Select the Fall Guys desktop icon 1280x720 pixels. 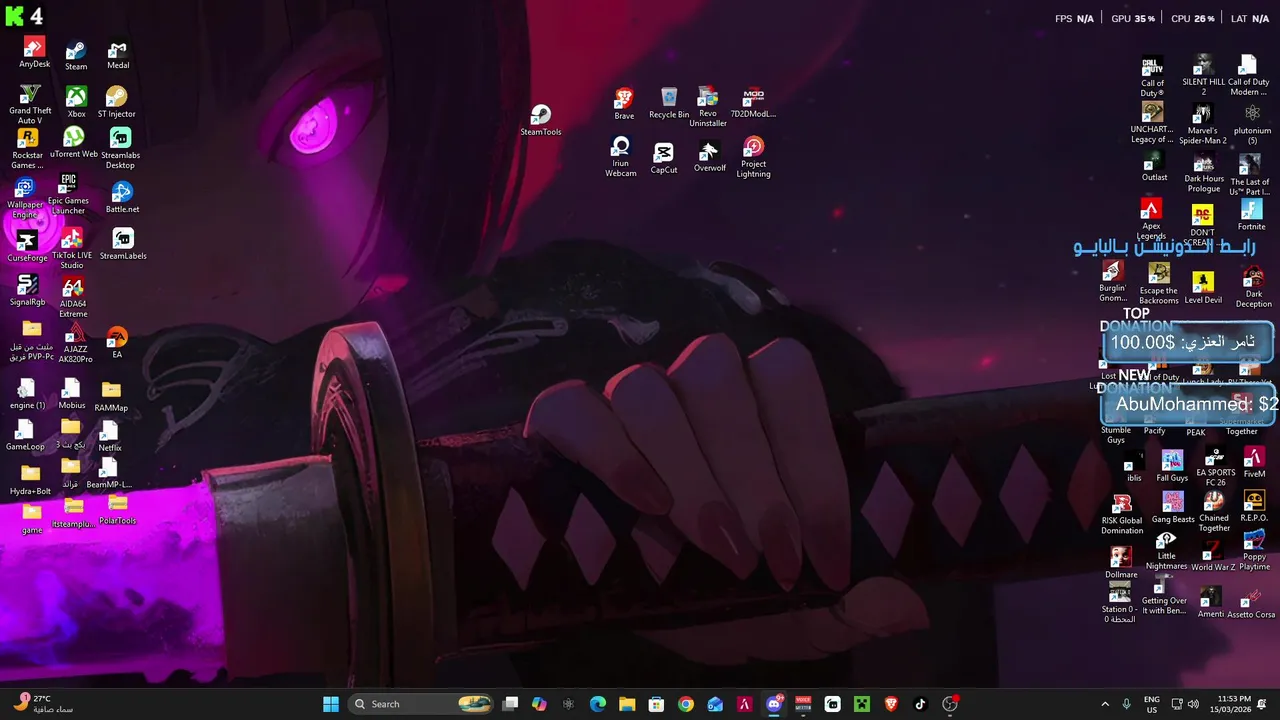[1172, 466]
